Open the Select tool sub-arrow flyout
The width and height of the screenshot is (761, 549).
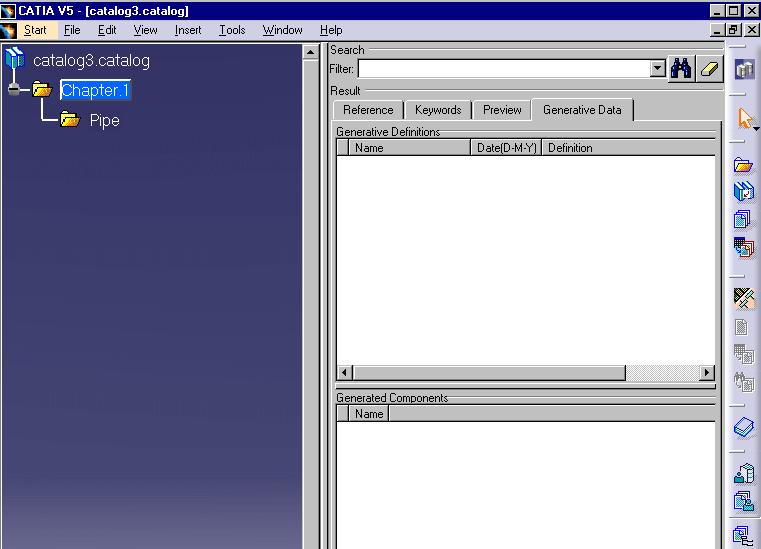(x=756, y=129)
